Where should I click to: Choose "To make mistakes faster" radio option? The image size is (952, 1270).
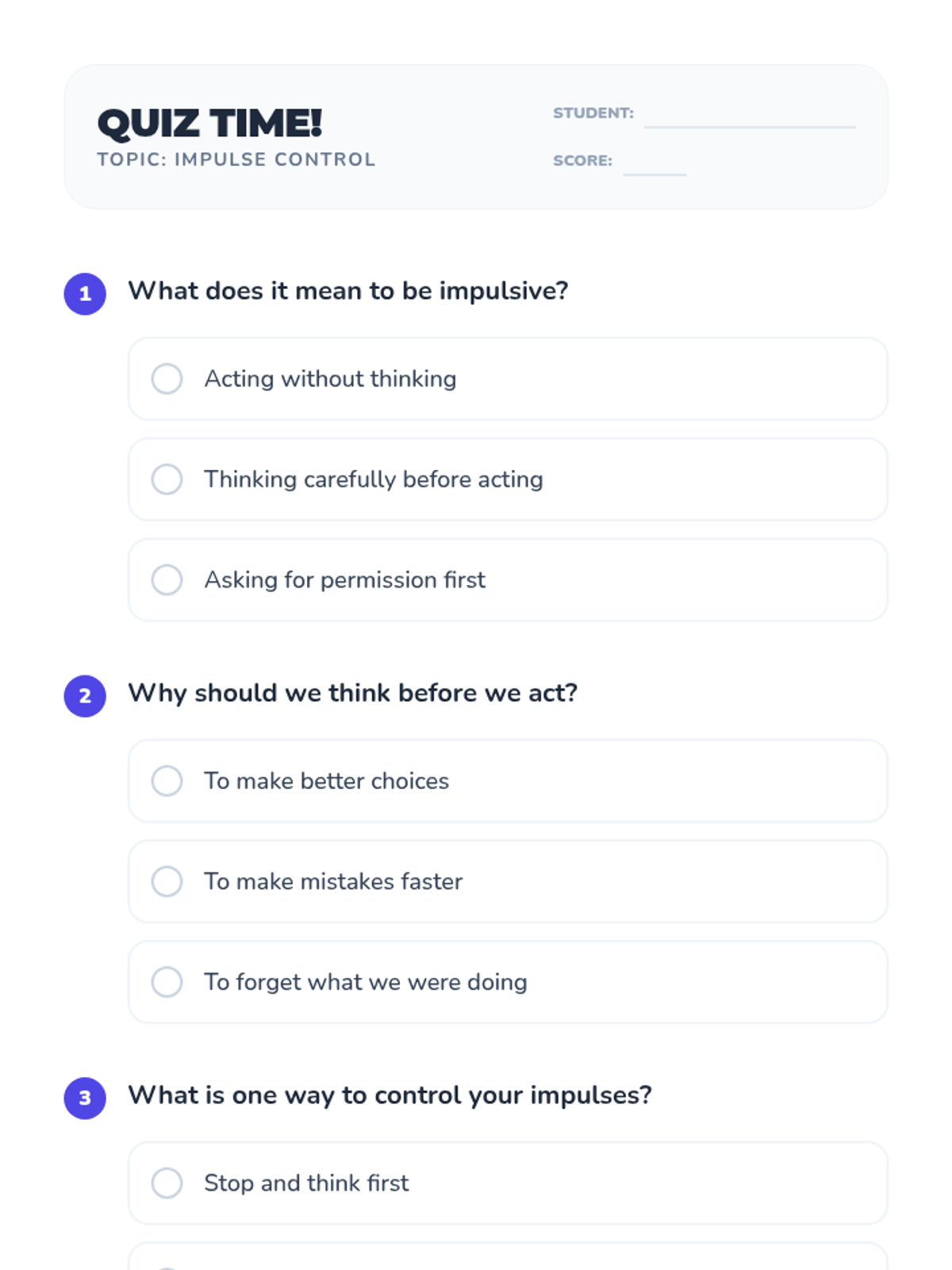[167, 881]
